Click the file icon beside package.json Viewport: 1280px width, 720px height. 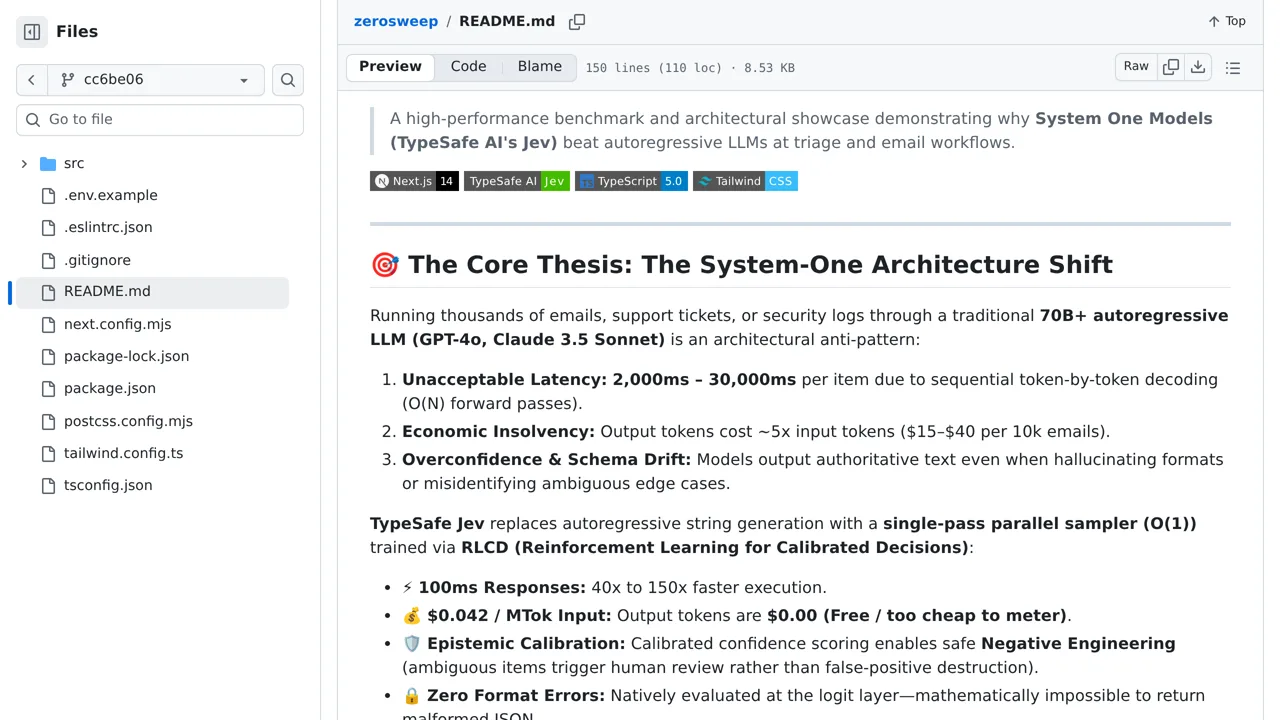tap(48, 388)
